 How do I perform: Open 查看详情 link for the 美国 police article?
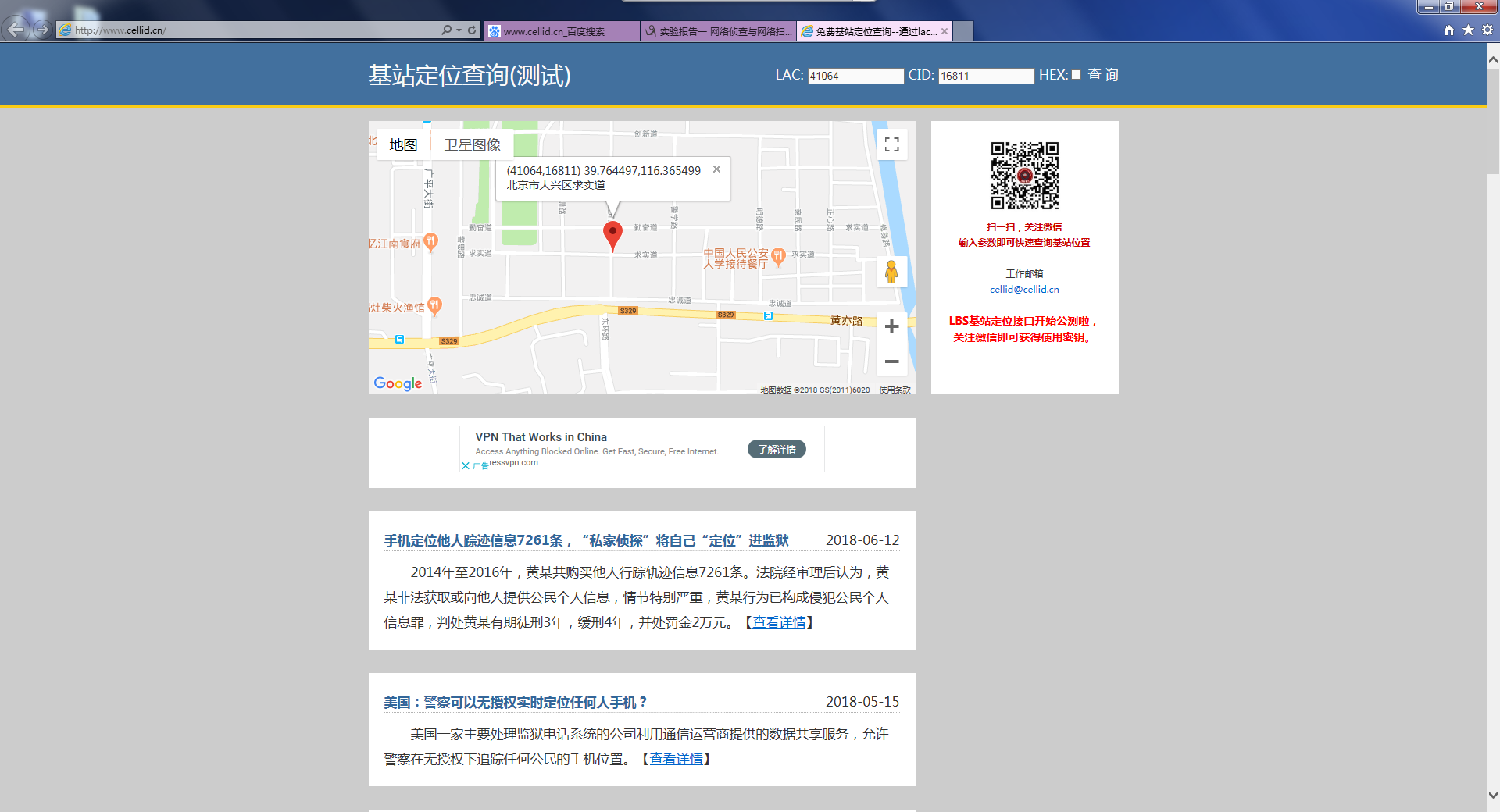tap(676, 759)
